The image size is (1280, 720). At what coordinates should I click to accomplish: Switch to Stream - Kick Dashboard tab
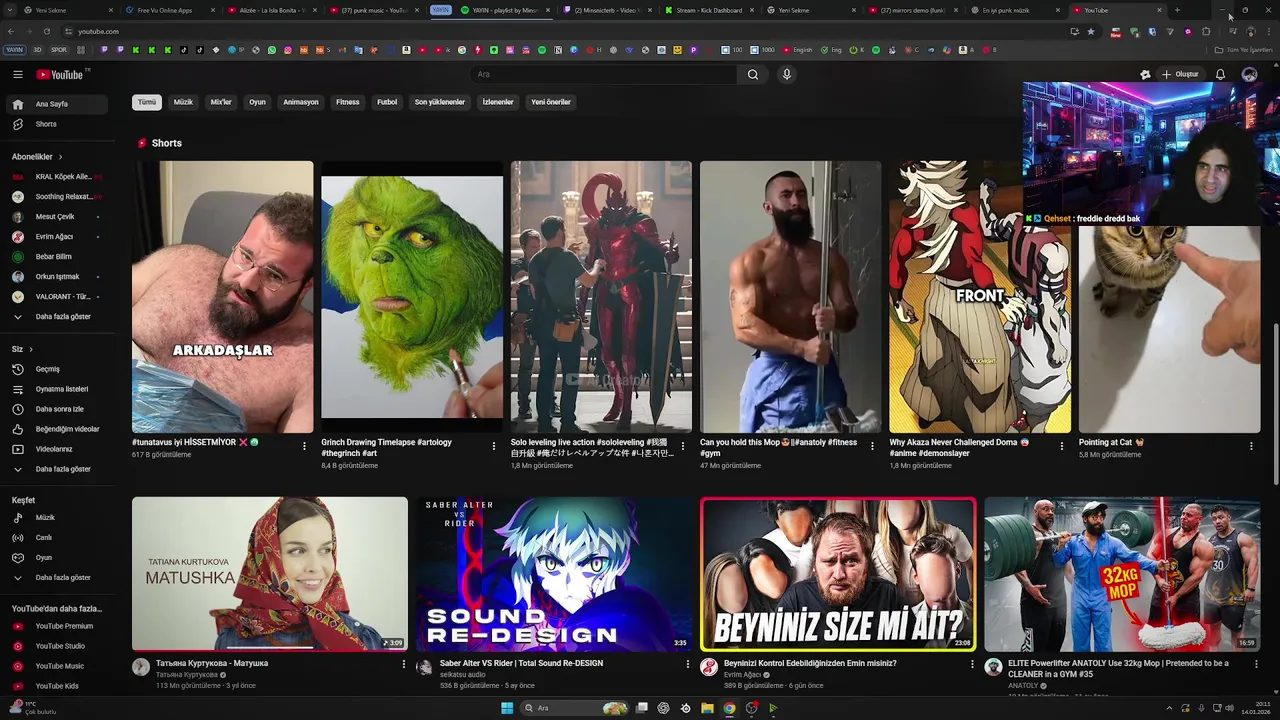coord(708,10)
